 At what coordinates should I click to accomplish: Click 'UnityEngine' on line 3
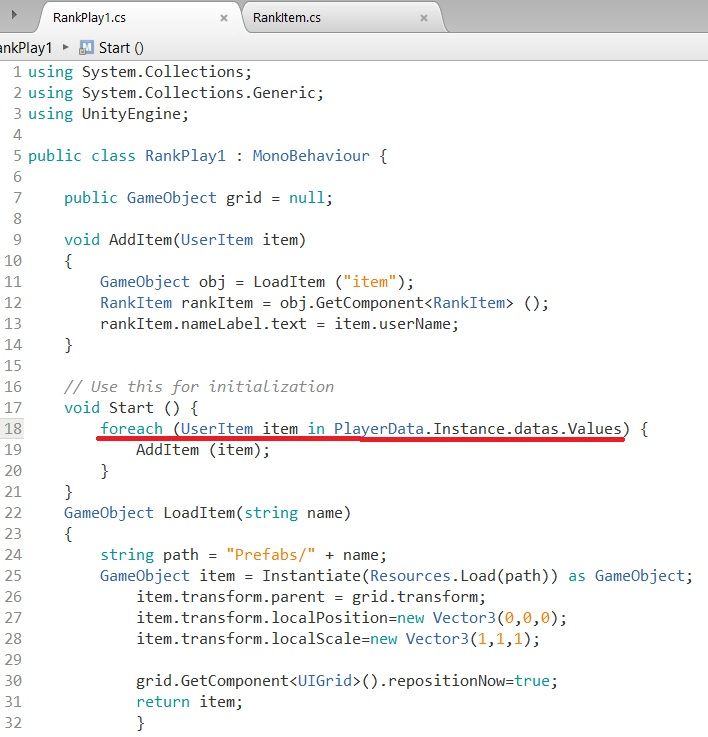[131, 114]
